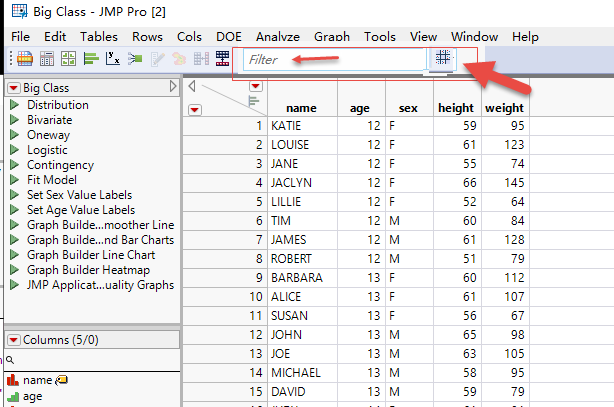This screenshot has width=614, height=407.
Task: Open the DOE menu
Action: (x=229, y=36)
